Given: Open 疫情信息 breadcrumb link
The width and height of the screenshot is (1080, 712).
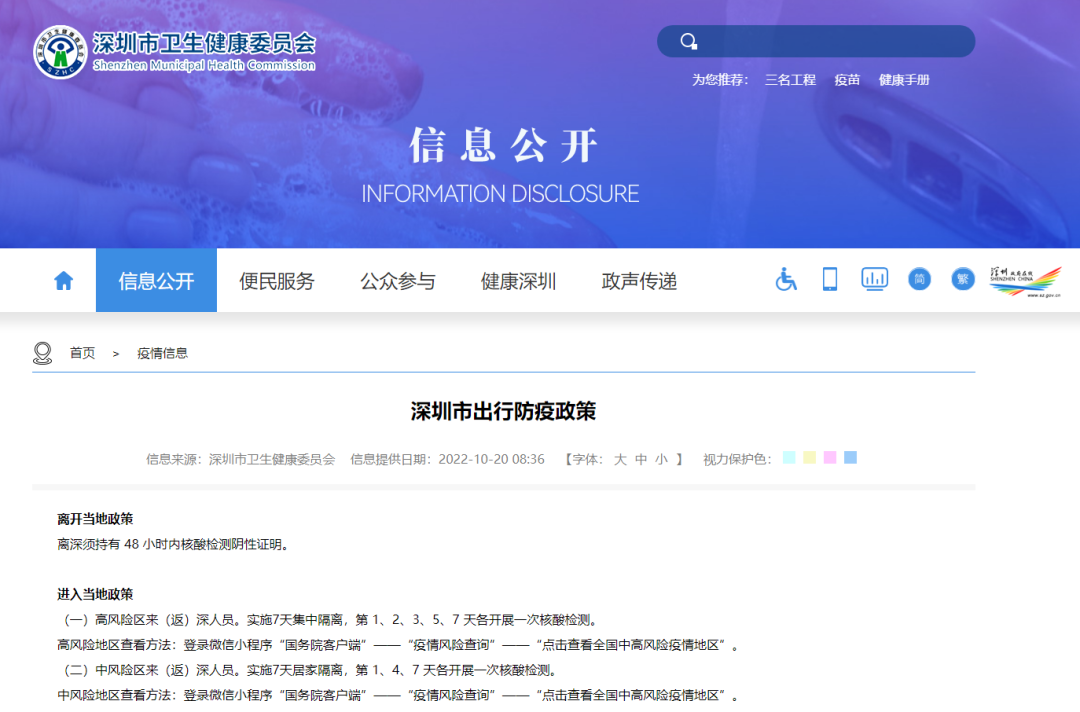Looking at the screenshot, I should pos(163,353).
